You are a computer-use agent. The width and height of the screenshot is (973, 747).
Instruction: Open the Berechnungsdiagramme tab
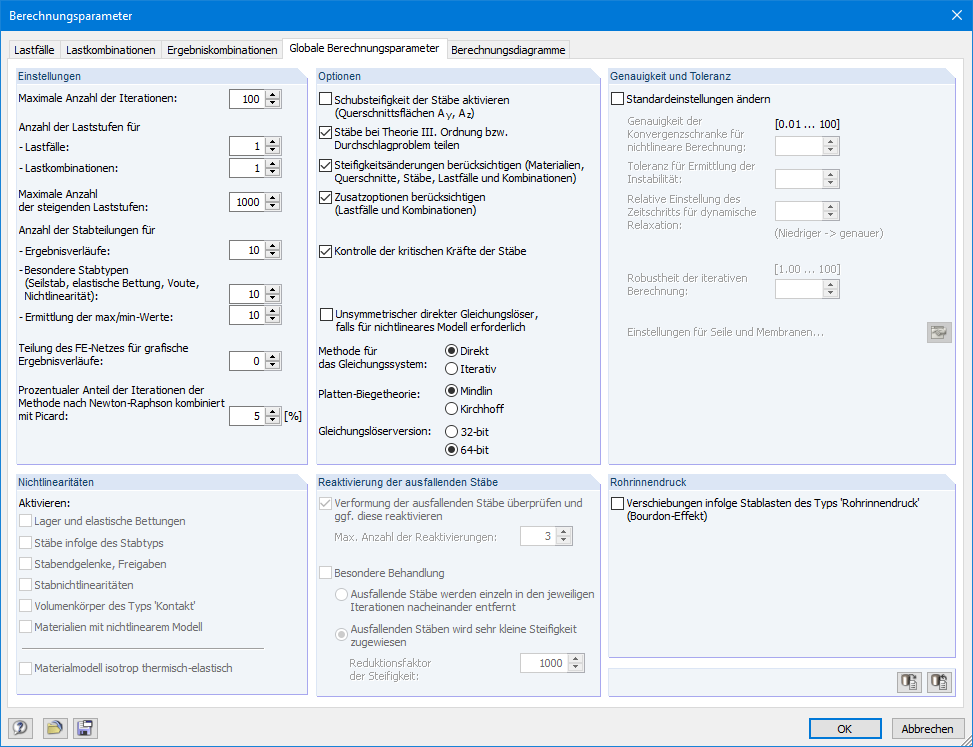point(508,48)
